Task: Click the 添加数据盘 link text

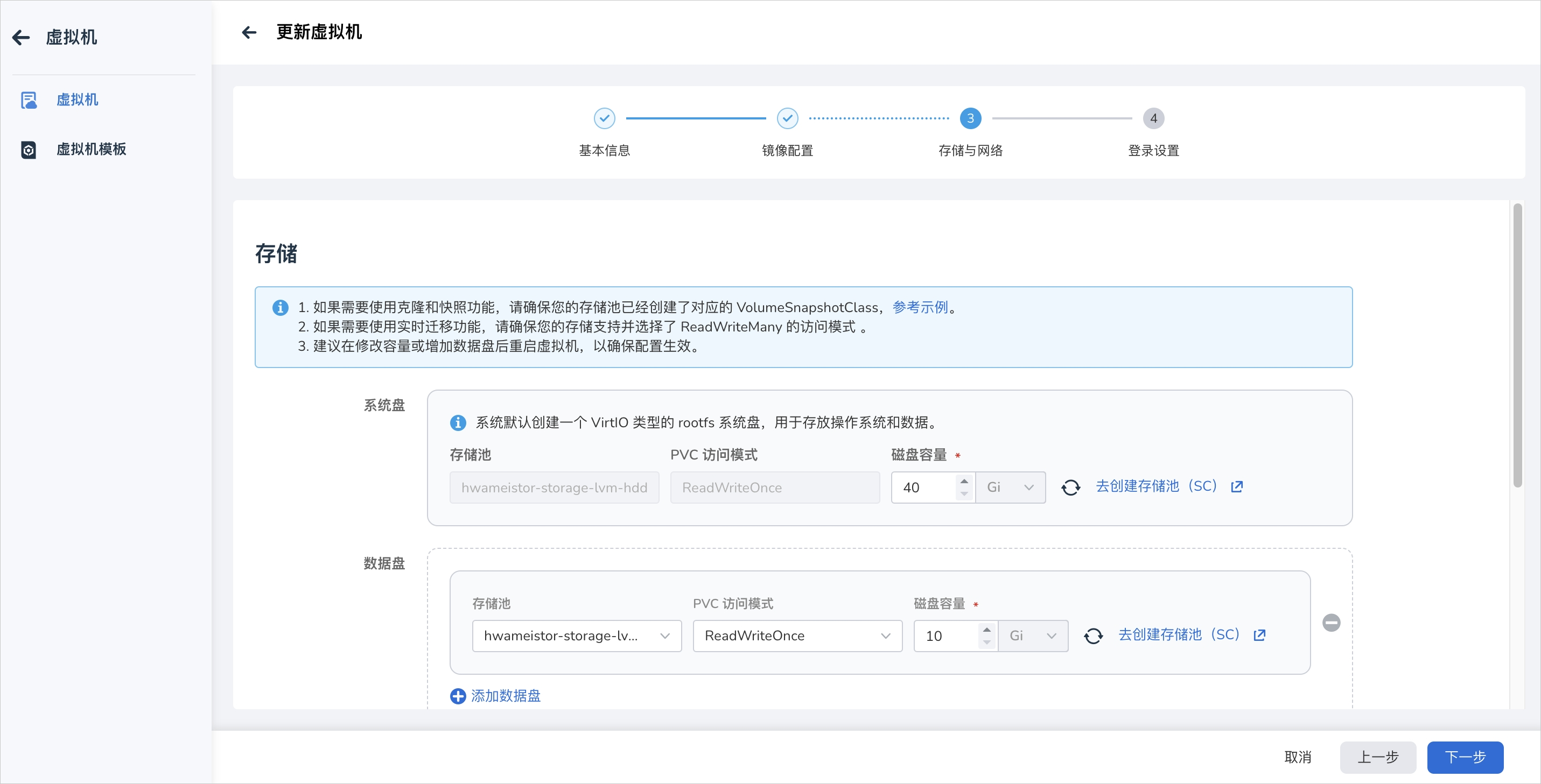Action: click(x=506, y=696)
